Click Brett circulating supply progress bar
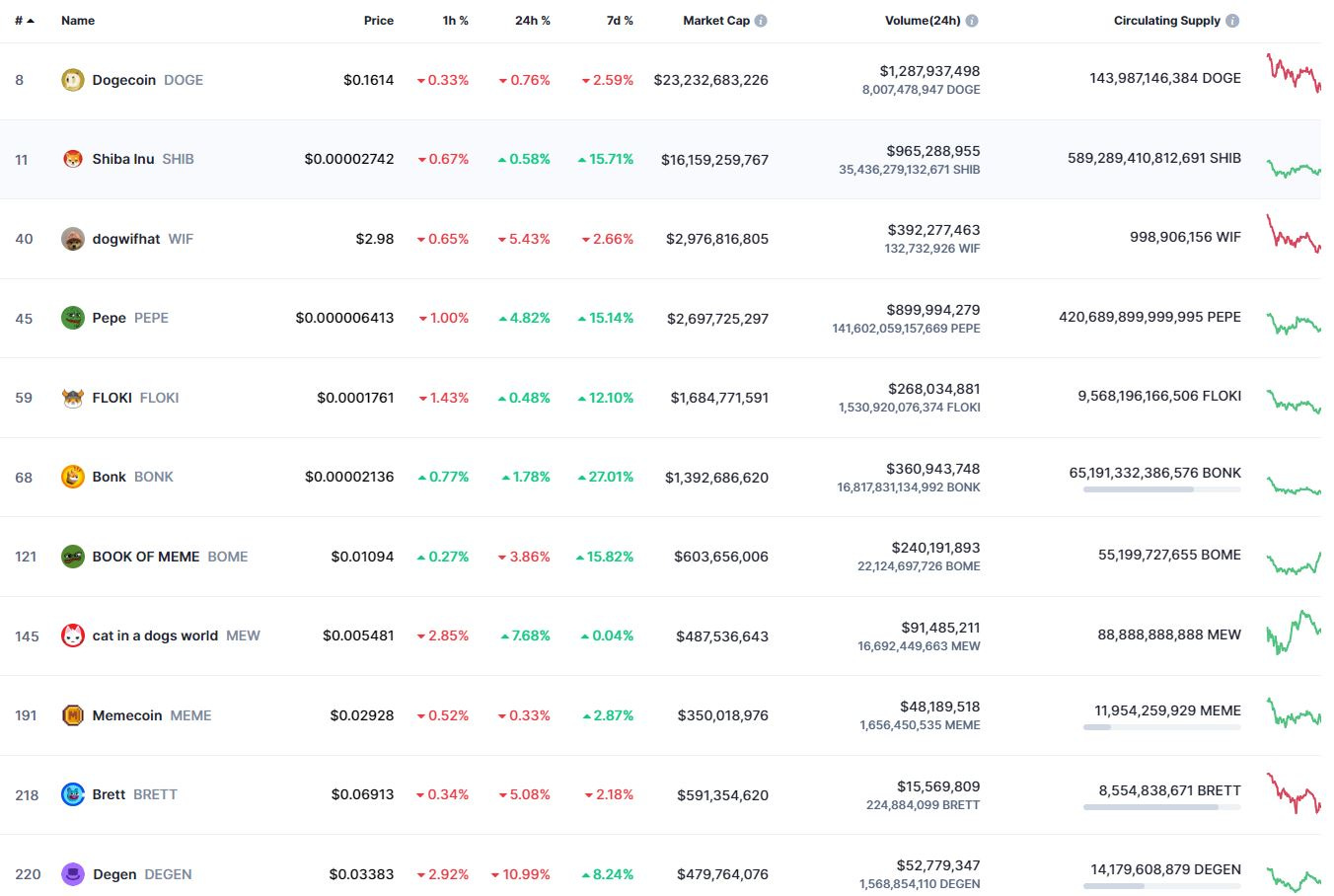 pos(1162,807)
